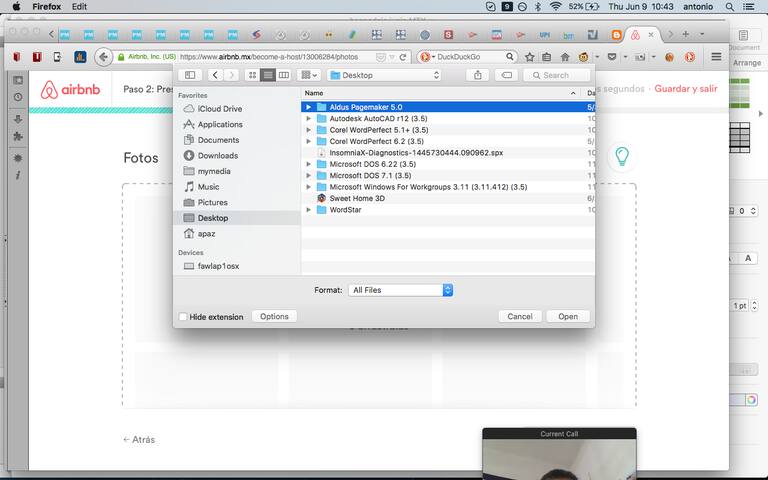
Task: Open the Apple menu
Action: tap(16, 7)
